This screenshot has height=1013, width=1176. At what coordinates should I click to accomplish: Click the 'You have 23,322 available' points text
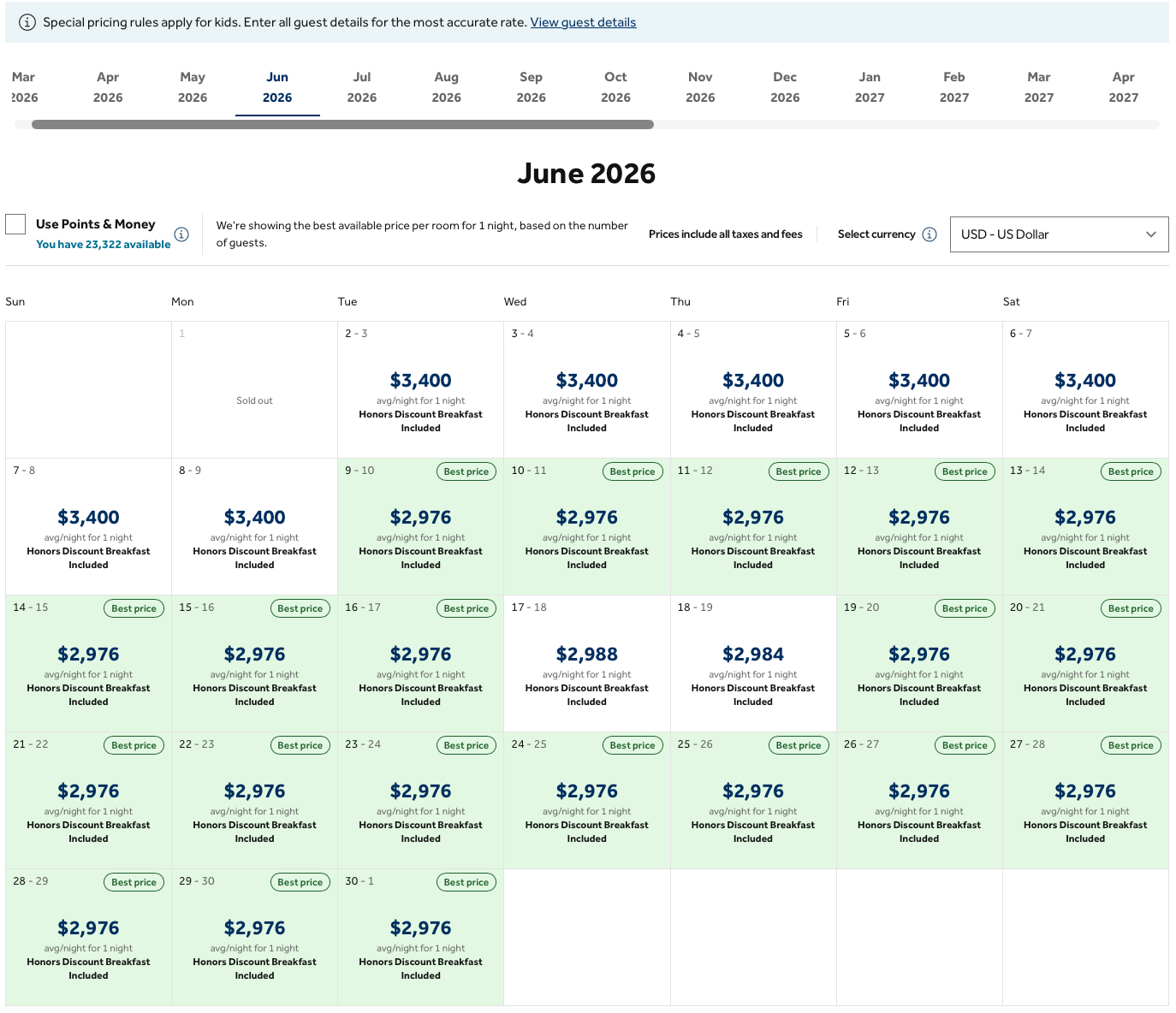[104, 245]
